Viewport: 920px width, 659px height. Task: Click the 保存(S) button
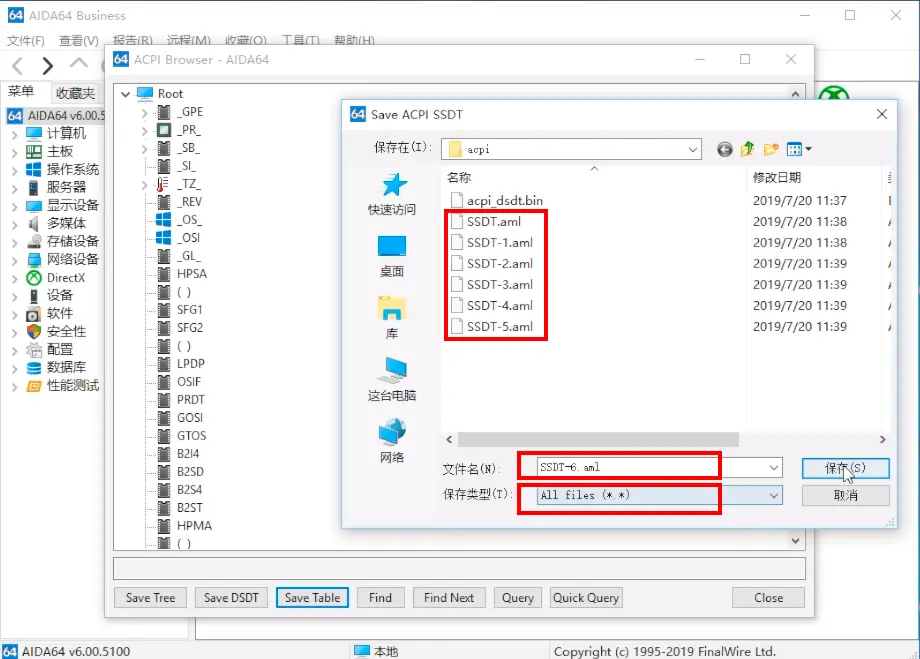[845, 468]
